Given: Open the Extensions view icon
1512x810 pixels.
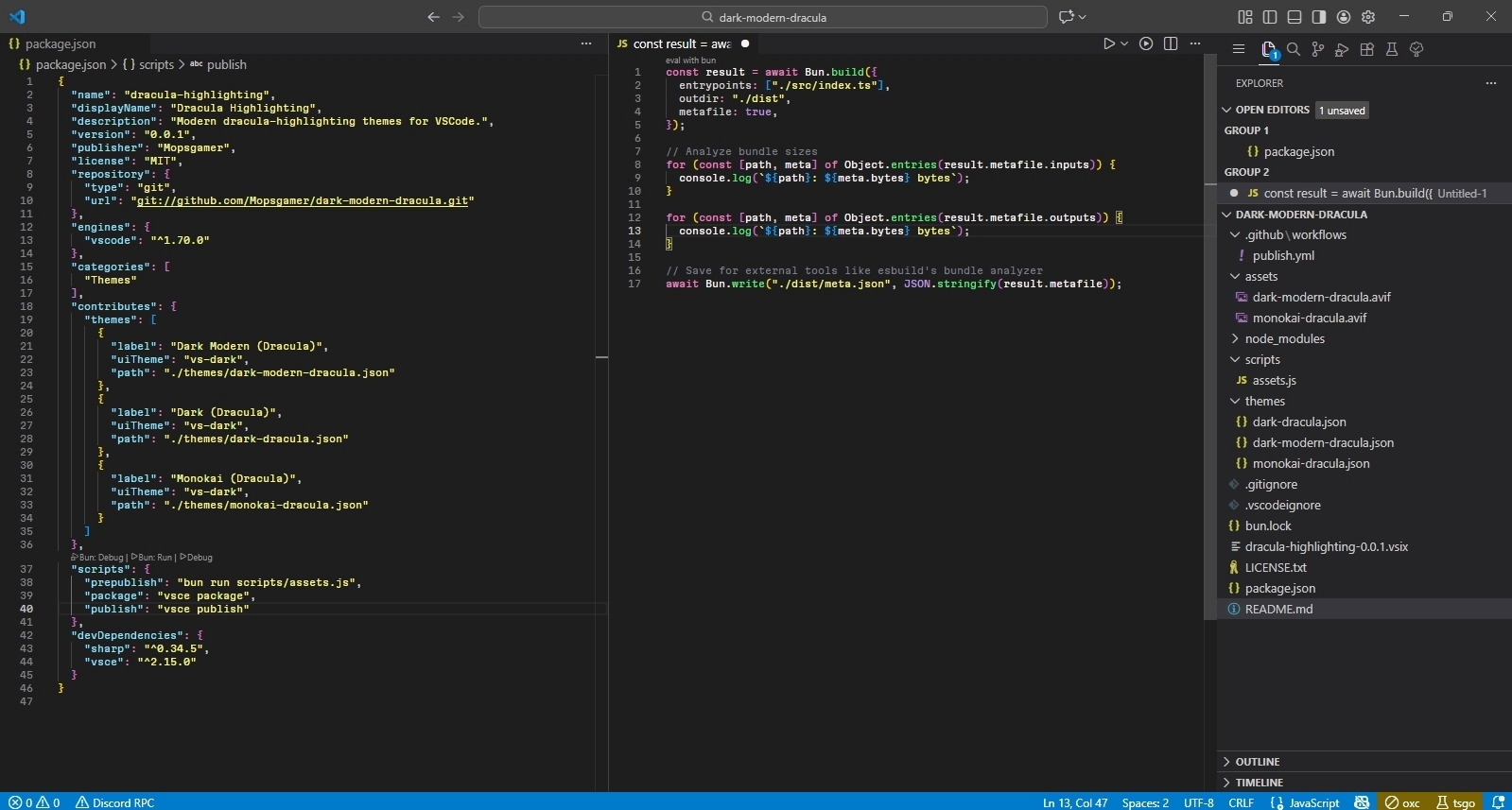Looking at the screenshot, I should pyautogui.click(x=1367, y=49).
